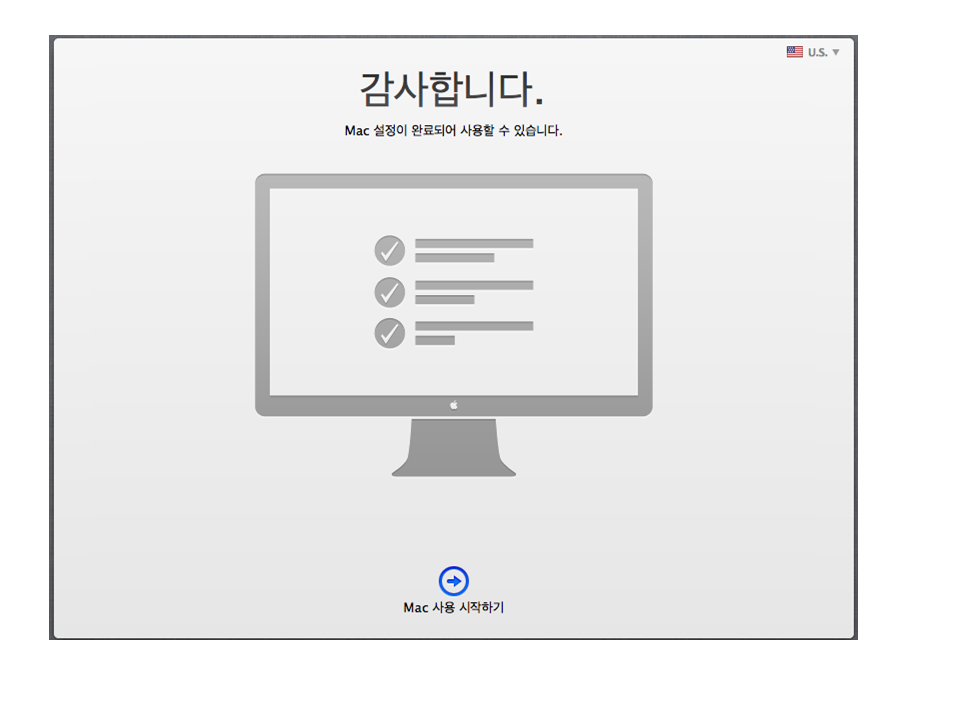Click the middle checkmark circle icon
960x720 pixels.
coord(389,292)
